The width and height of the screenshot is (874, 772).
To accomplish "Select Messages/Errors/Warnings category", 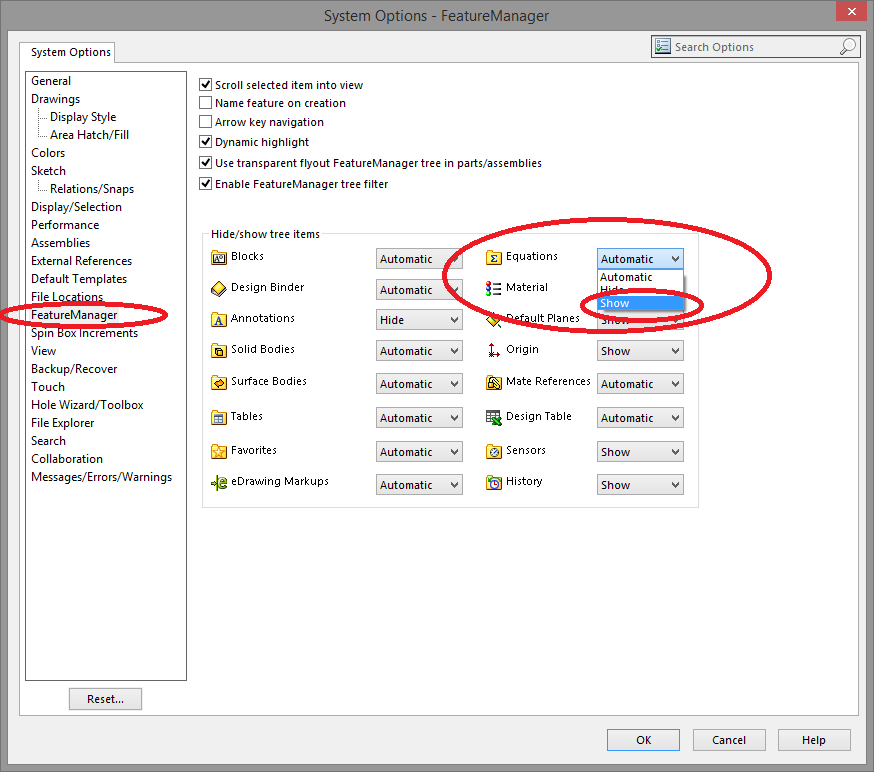I will tap(101, 477).
